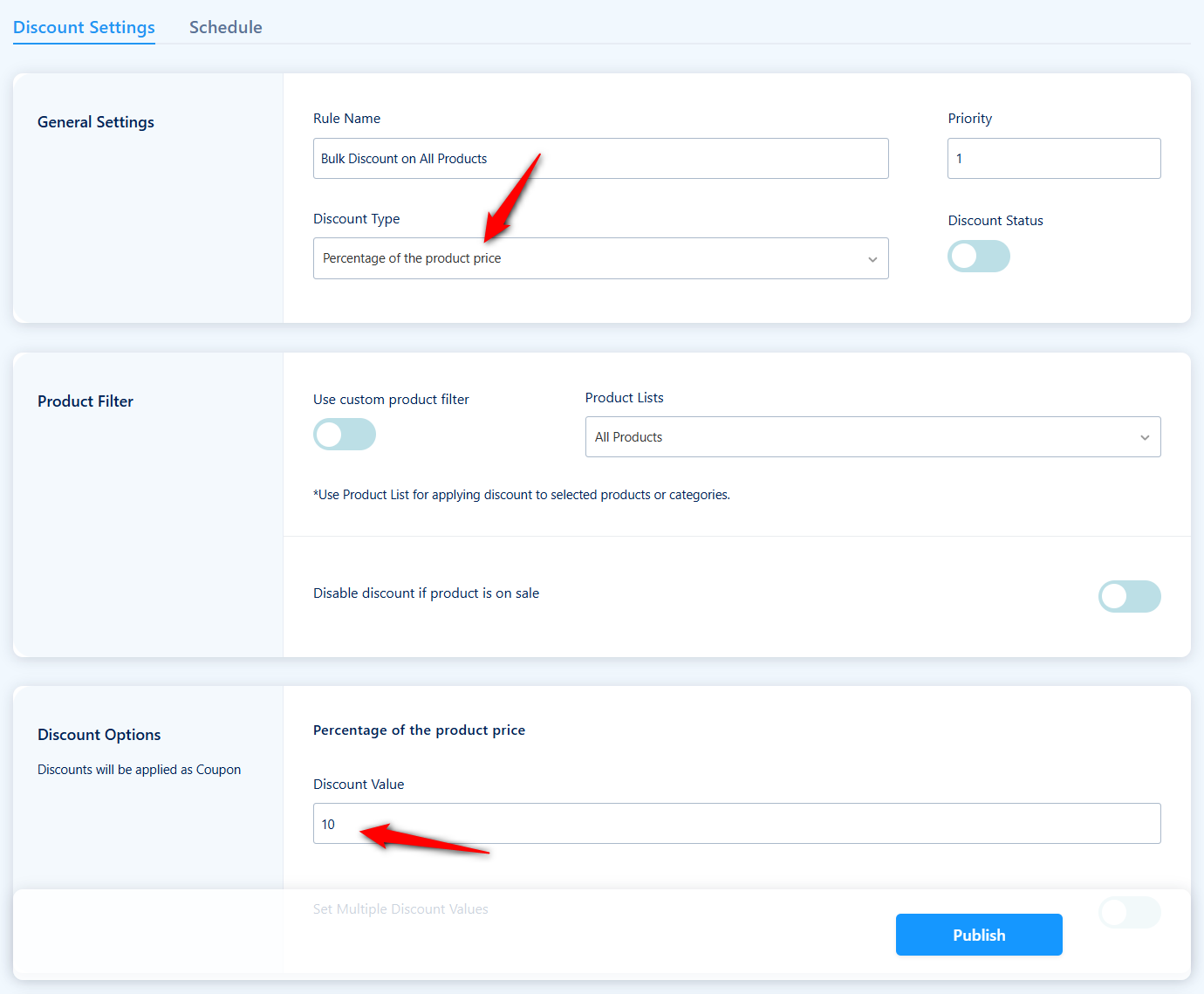Click the Priority label
Image resolution: width=1204 pixels, height=994 pixels.
click(x=969, y=119)
